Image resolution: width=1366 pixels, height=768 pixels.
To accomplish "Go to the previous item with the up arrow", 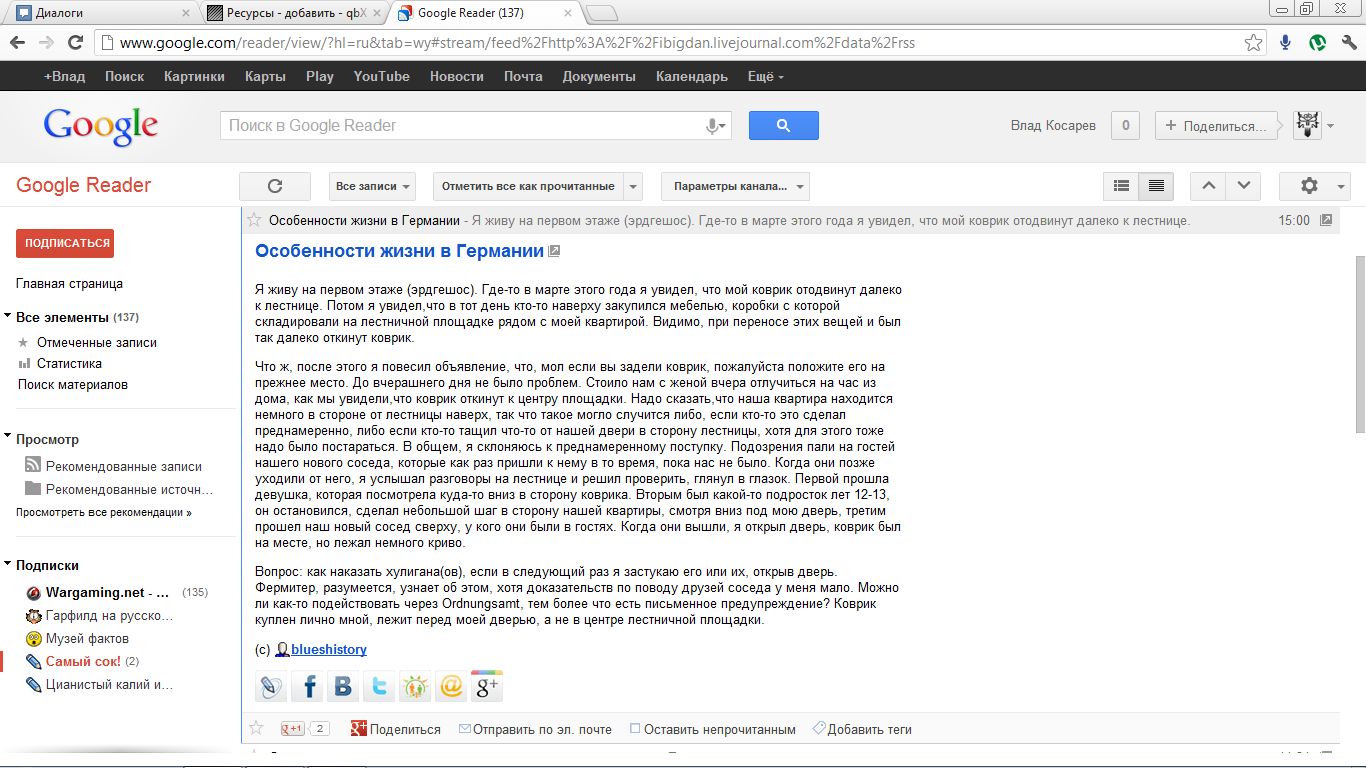I will click(x=1208, y=186).
